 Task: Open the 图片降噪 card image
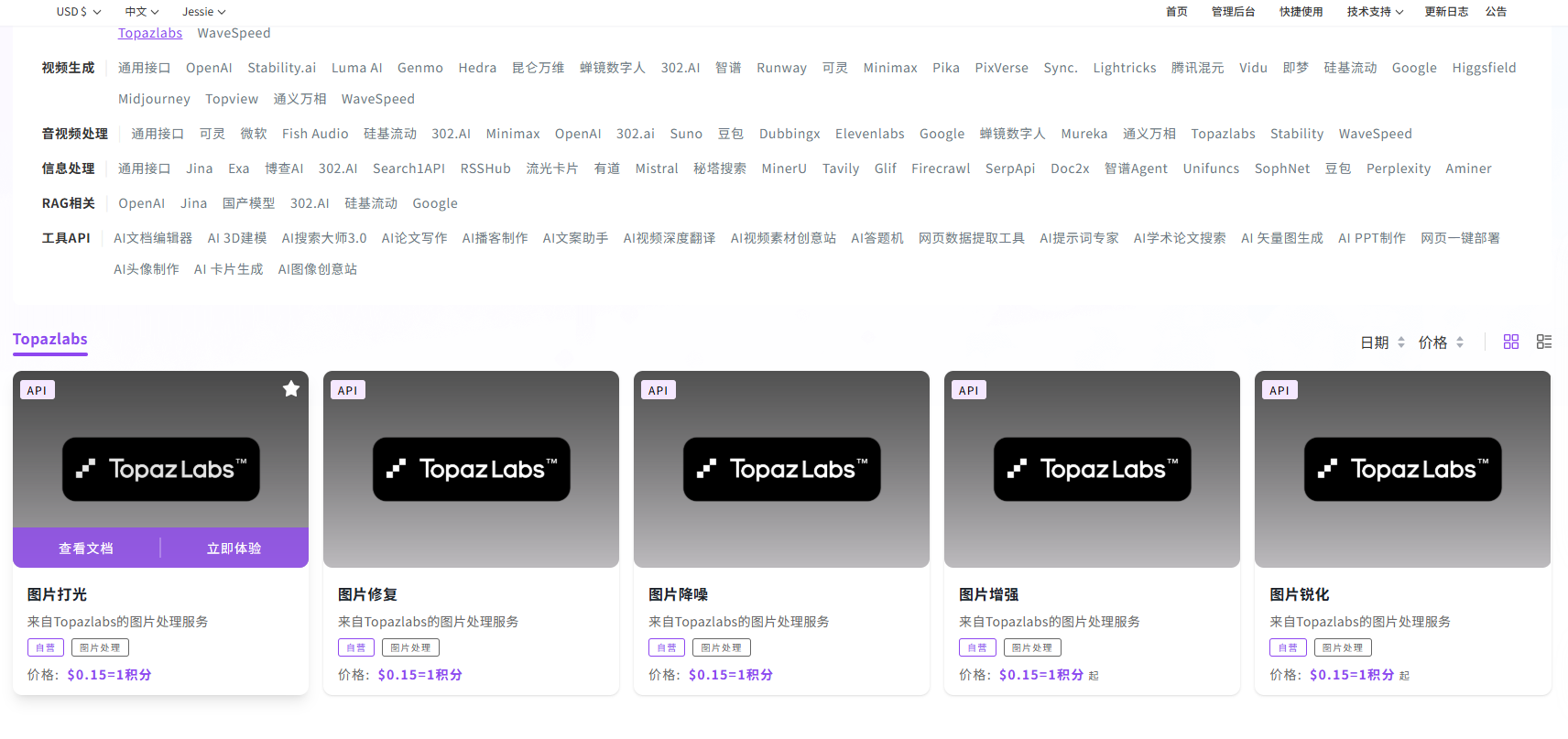tap(781, 469)
